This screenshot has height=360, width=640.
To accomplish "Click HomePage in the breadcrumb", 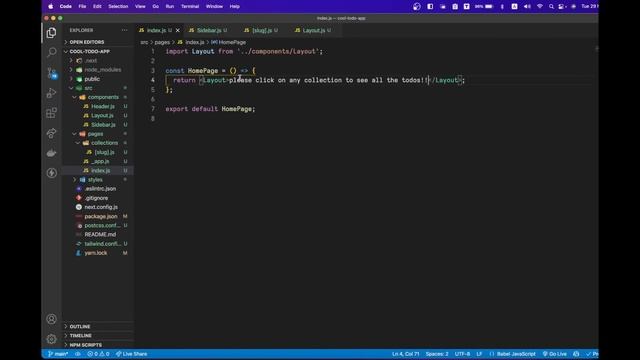I will (232, 42).
